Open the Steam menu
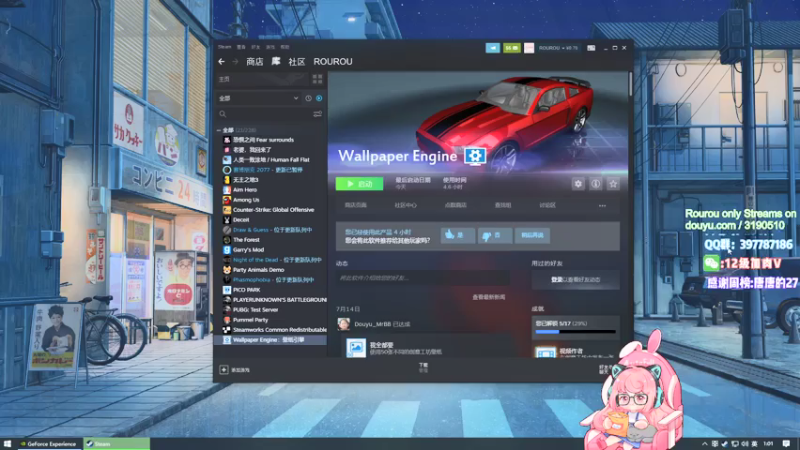 click(224, 47)
